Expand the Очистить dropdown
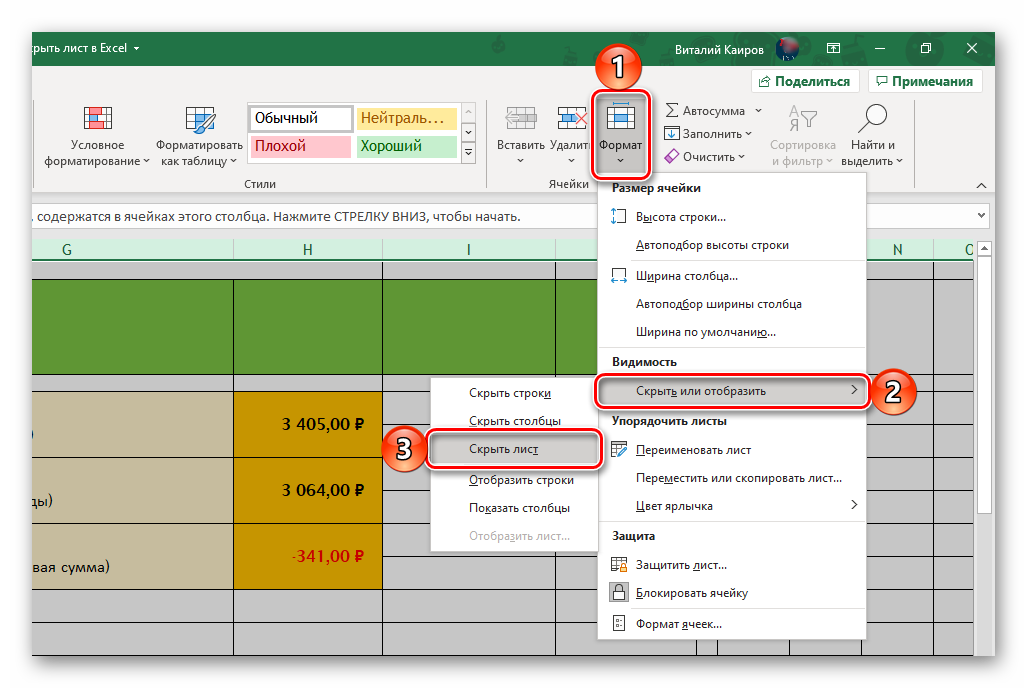This screenshot has width=1027, height=688. (742, 157)
